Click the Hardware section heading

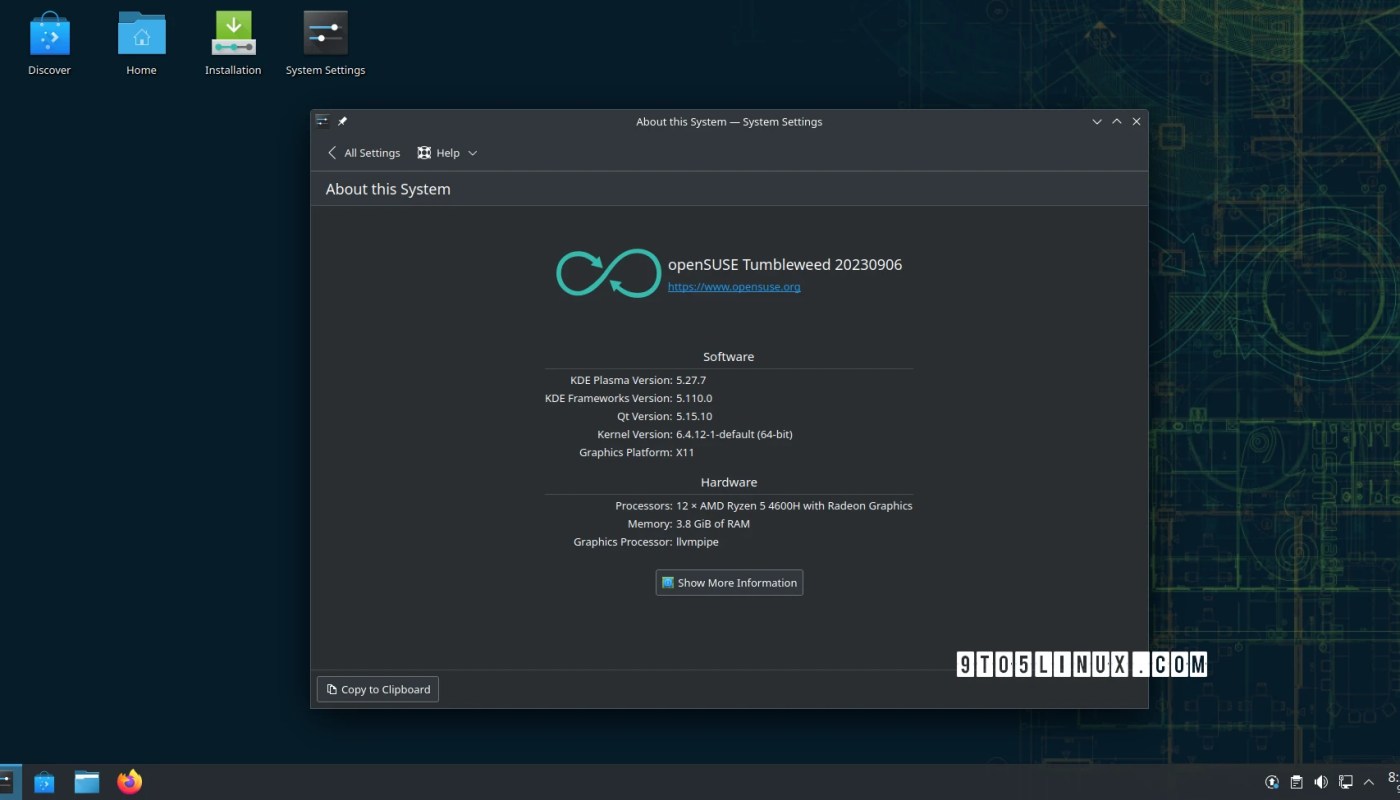729,482
